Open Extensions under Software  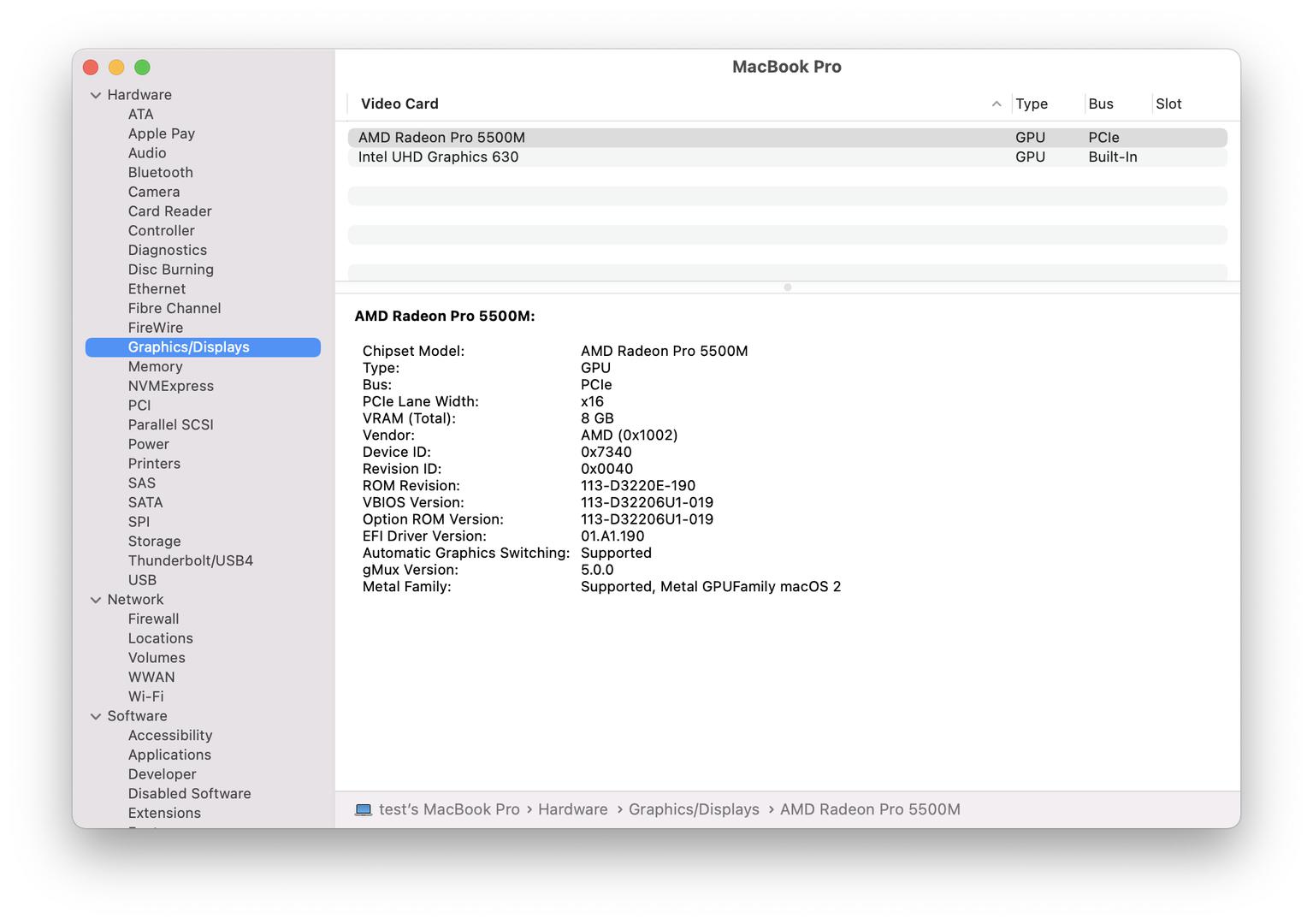[x=164, y=813]
